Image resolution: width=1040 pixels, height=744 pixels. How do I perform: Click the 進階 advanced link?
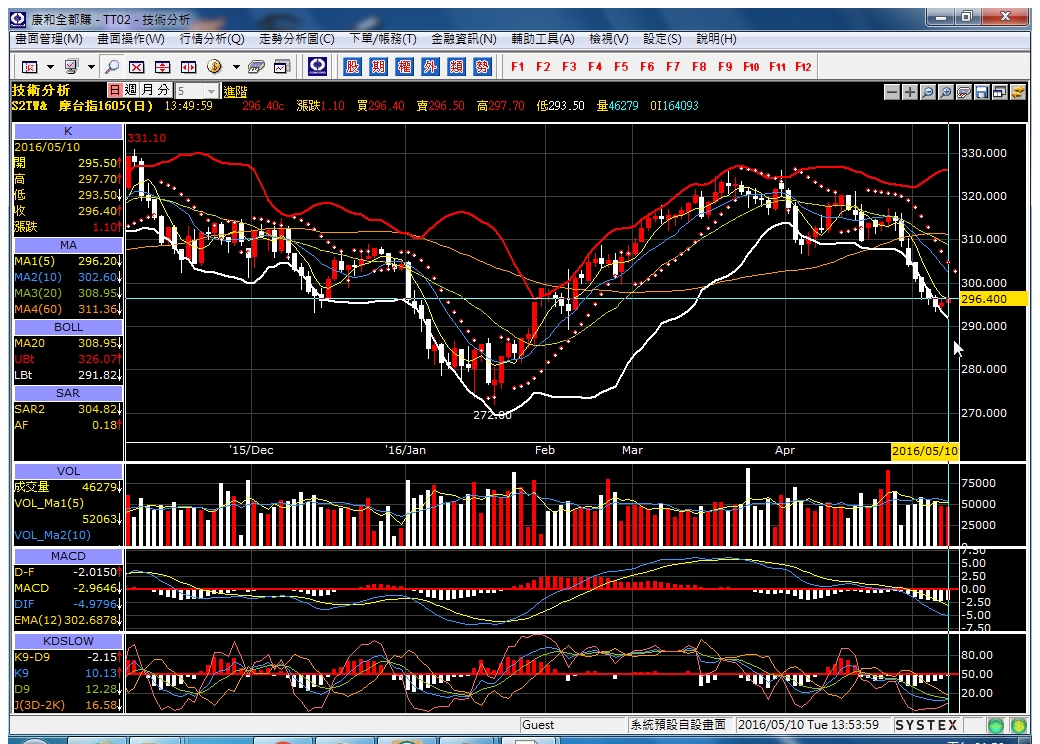tap(235, 92)
